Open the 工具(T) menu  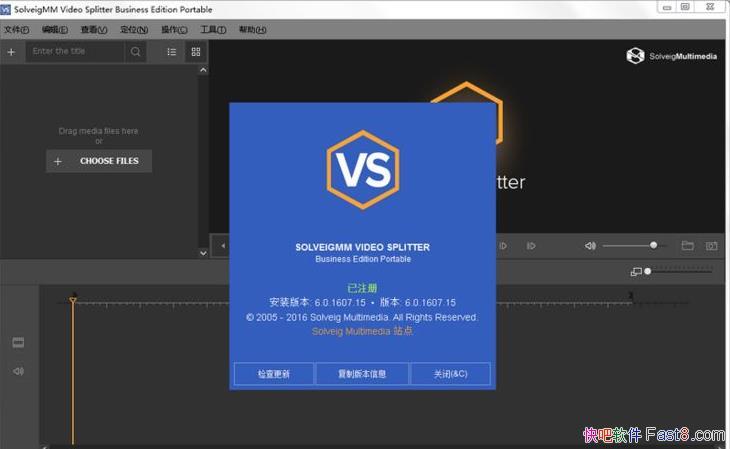[x=213, y=30]
